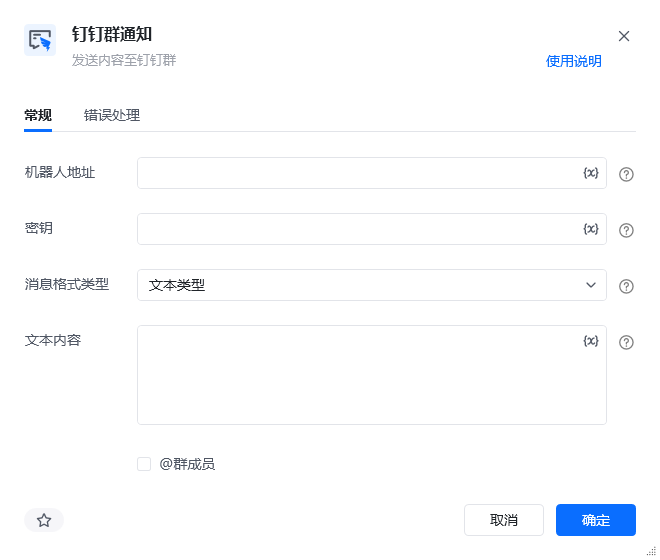Show help for 密钥

626,230
